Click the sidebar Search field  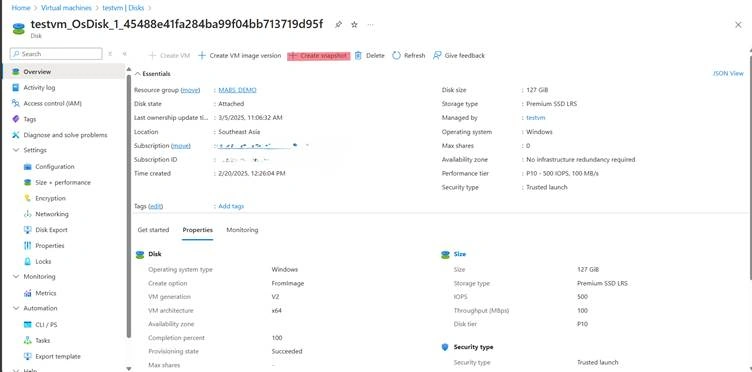point(56,54)
